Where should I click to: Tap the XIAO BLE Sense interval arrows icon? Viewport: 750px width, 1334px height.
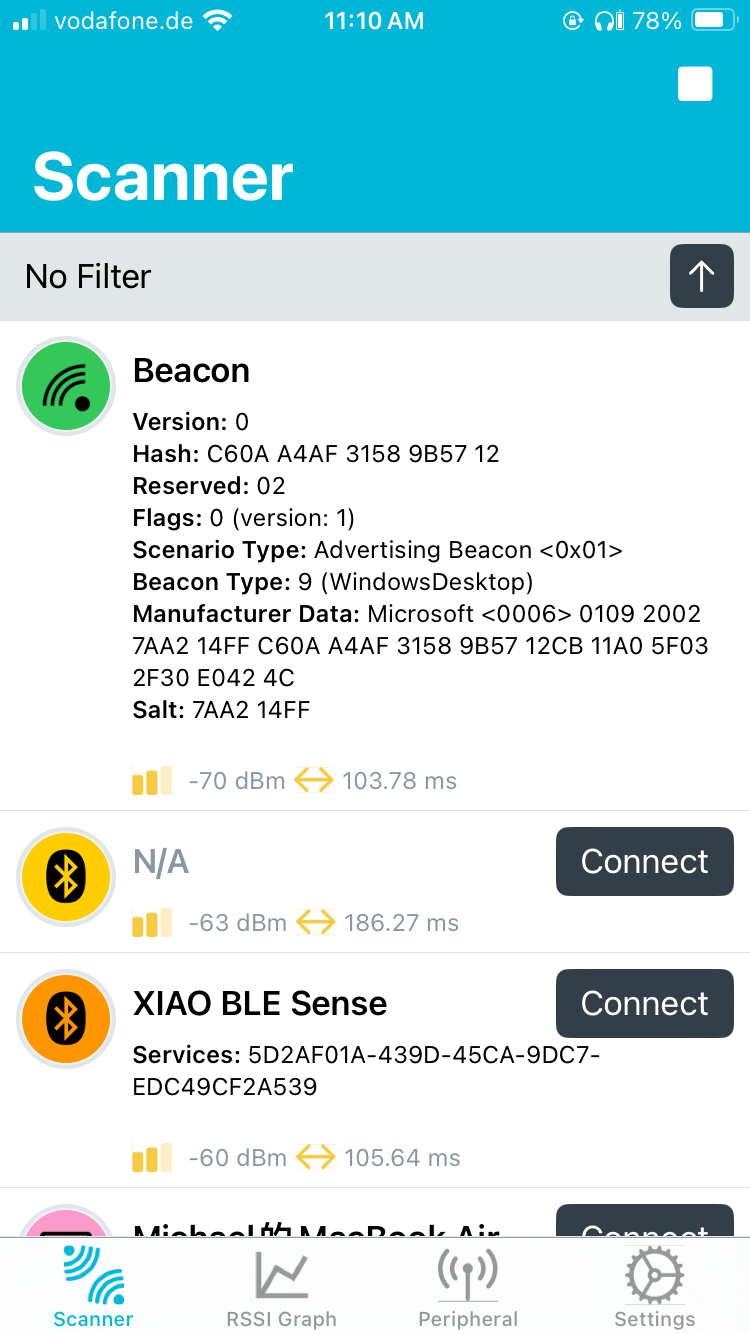(315, 1158)
